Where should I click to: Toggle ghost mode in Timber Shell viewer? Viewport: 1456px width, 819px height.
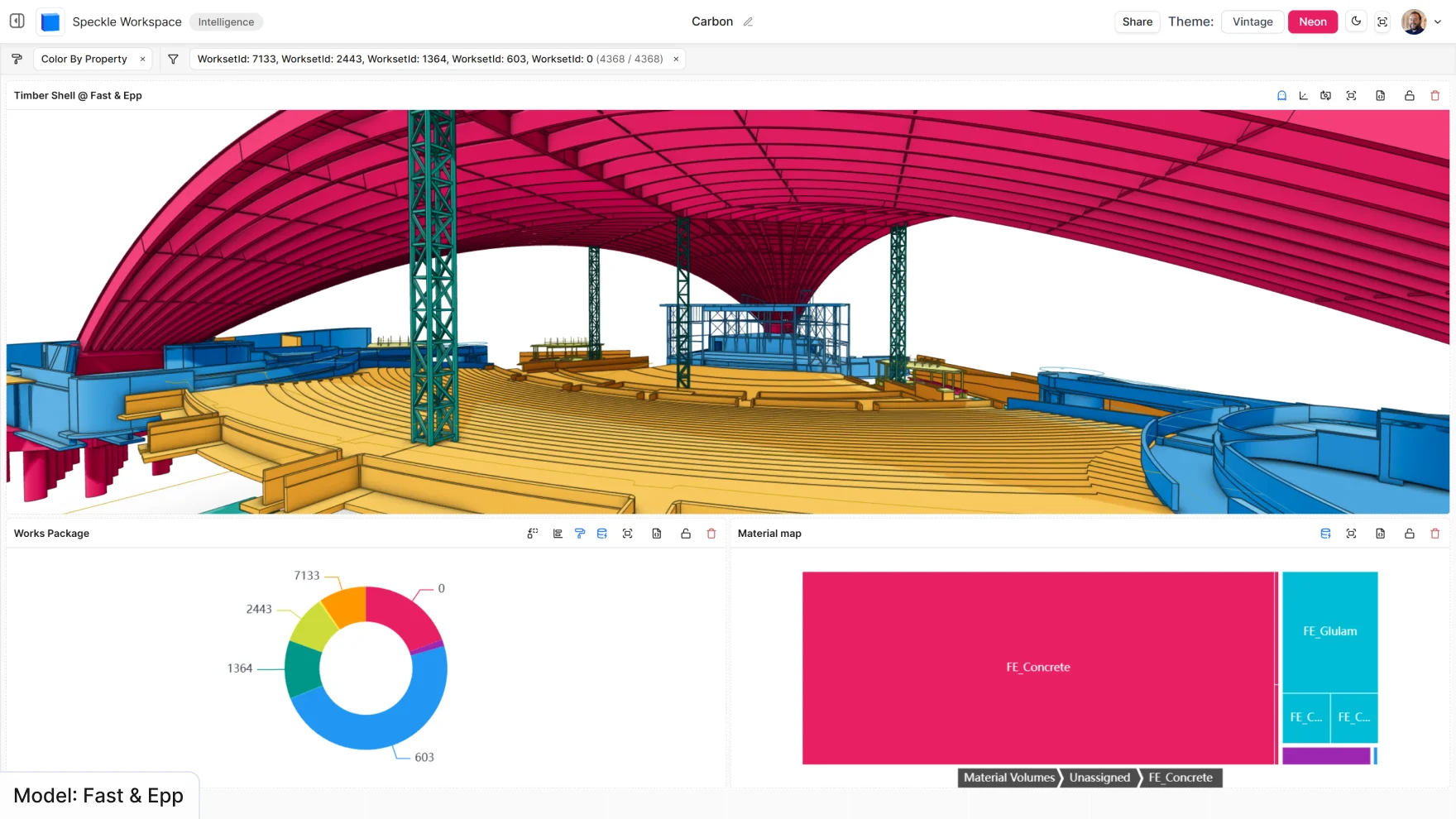pyautogui.click(x=1281, y=96)
